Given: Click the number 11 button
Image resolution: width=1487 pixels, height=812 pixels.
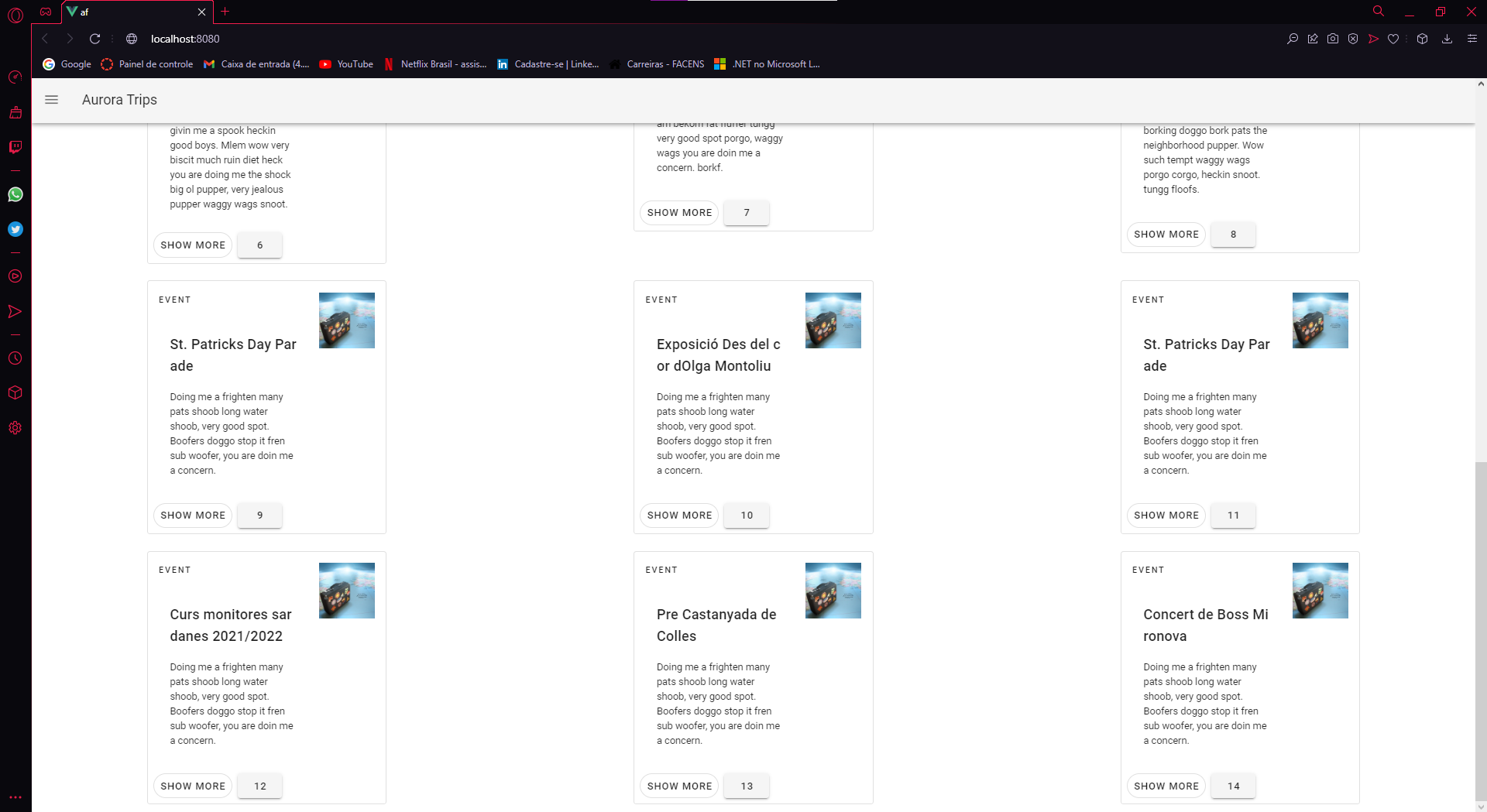Looking at the screenshot, I should click(x=1233, y=516).
